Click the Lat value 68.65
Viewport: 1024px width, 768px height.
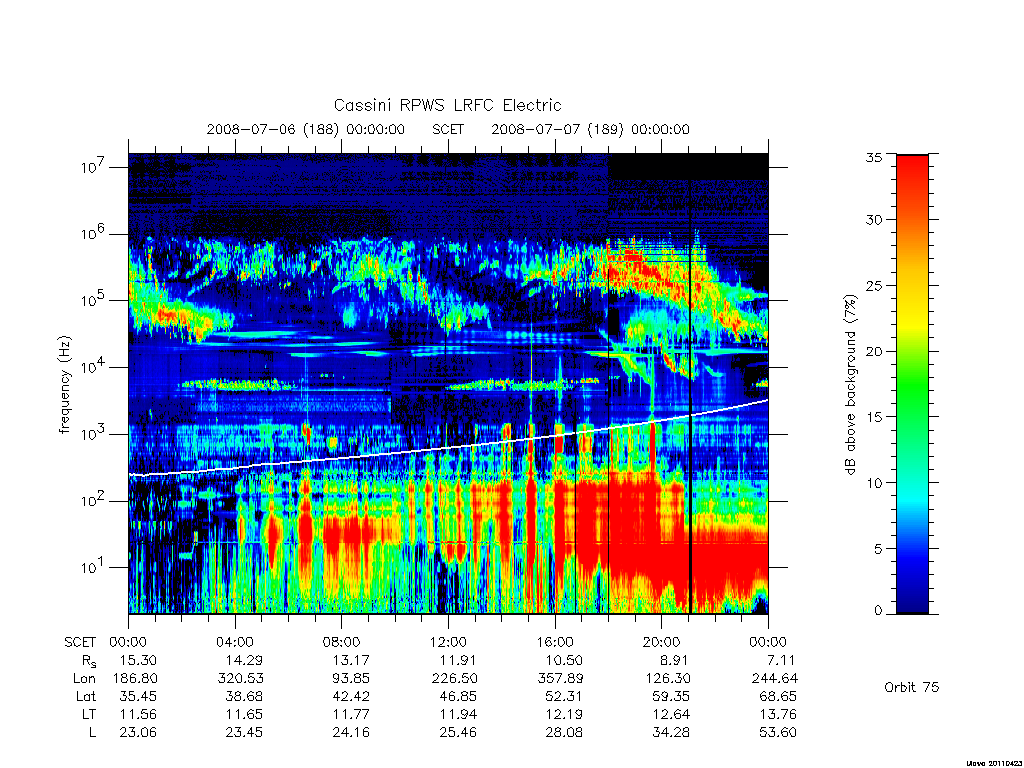(778, 696)
